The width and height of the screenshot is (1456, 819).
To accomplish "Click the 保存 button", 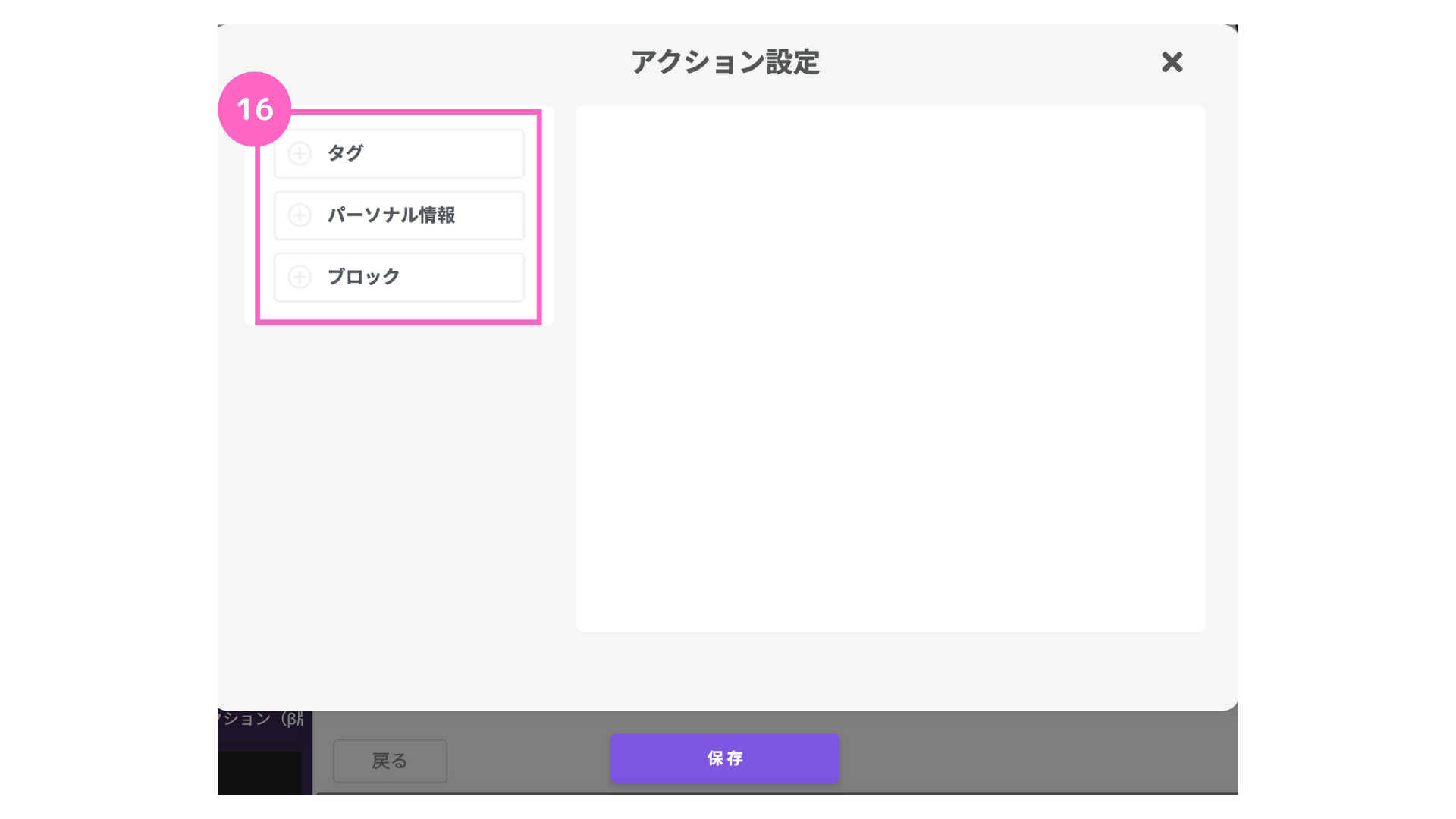I will (x=725, y=758).
